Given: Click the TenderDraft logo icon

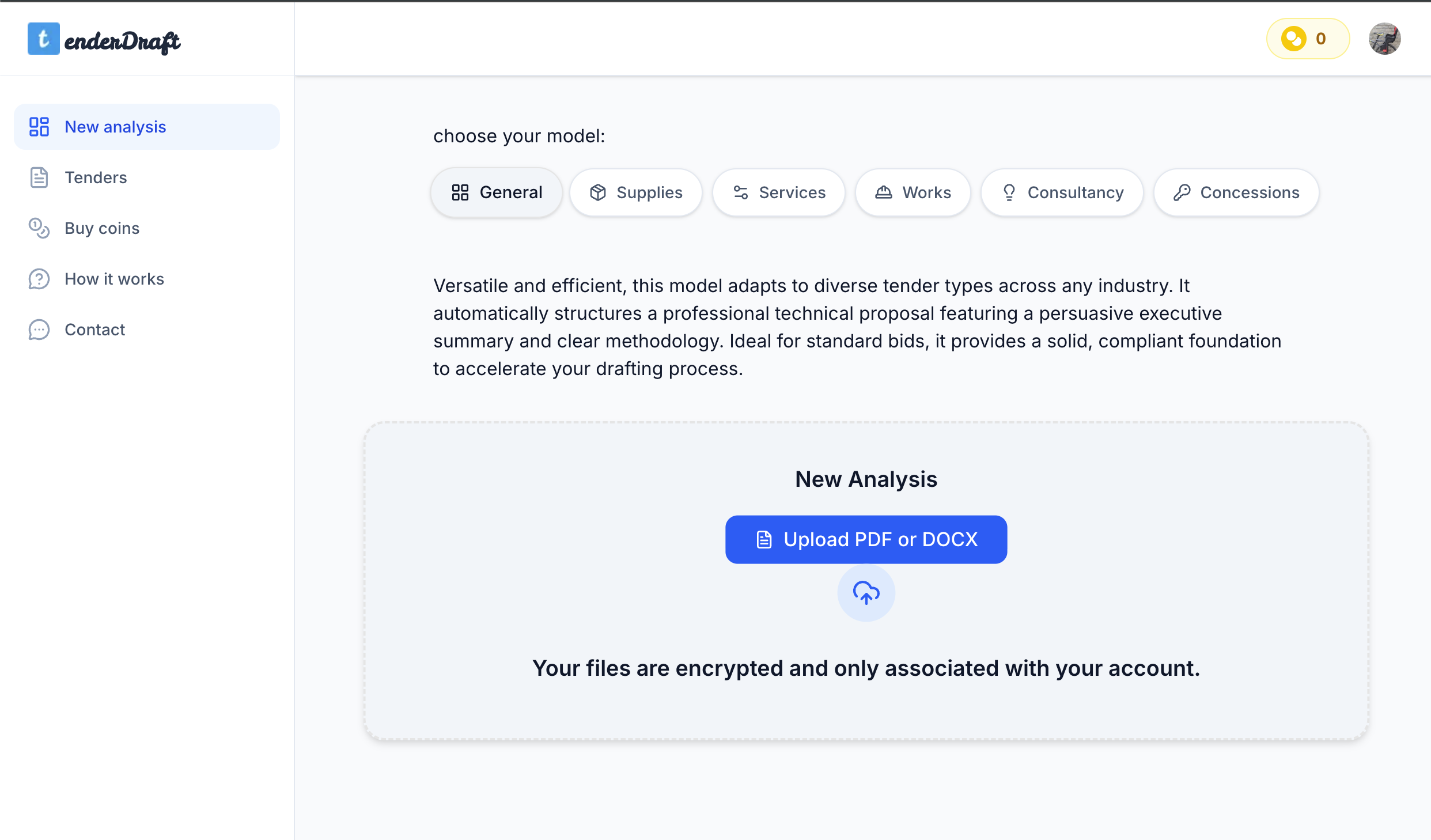Looking at the screenshot, I should (x=43, y=39).
